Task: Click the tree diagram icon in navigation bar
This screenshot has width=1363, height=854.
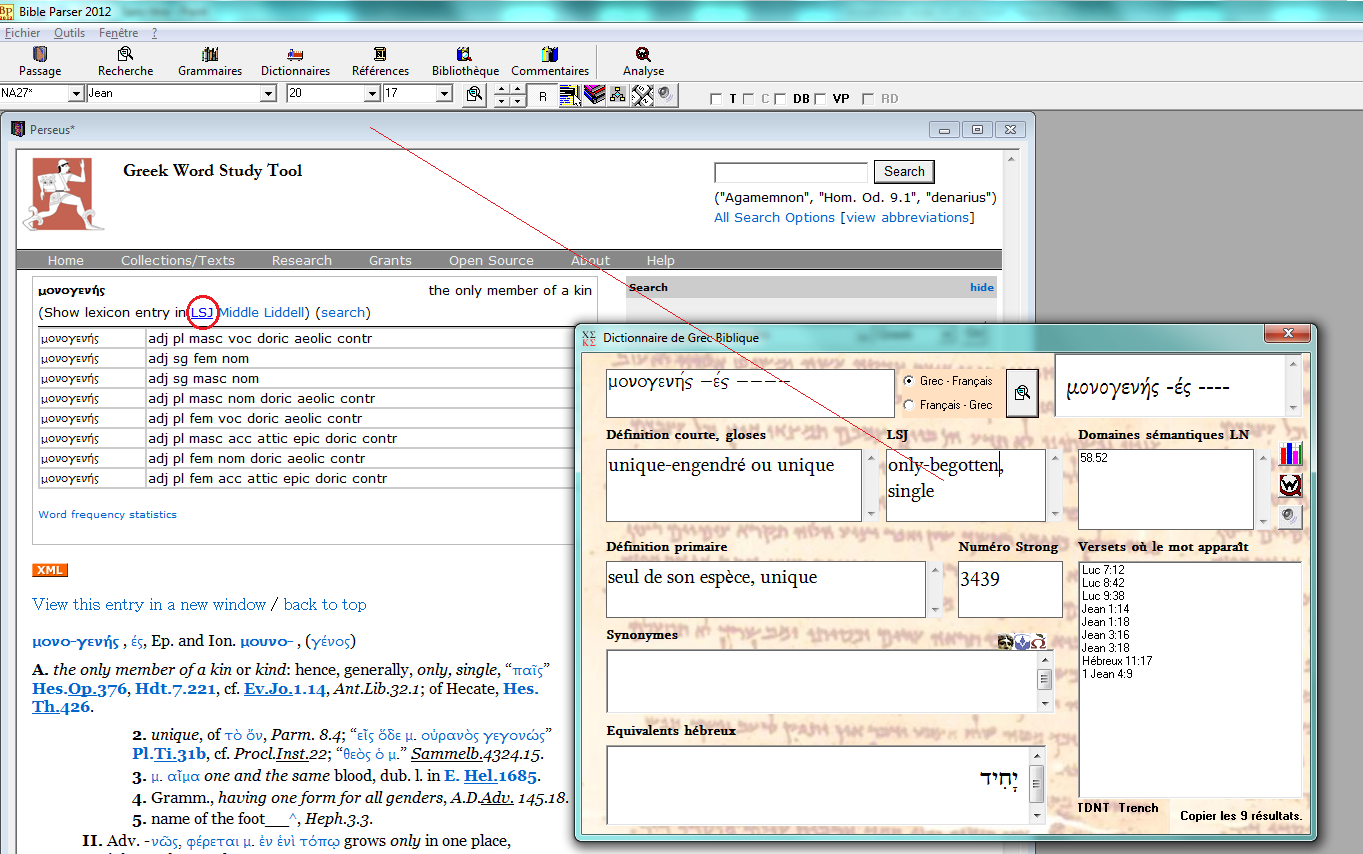Action: click(x=617, y=95)
